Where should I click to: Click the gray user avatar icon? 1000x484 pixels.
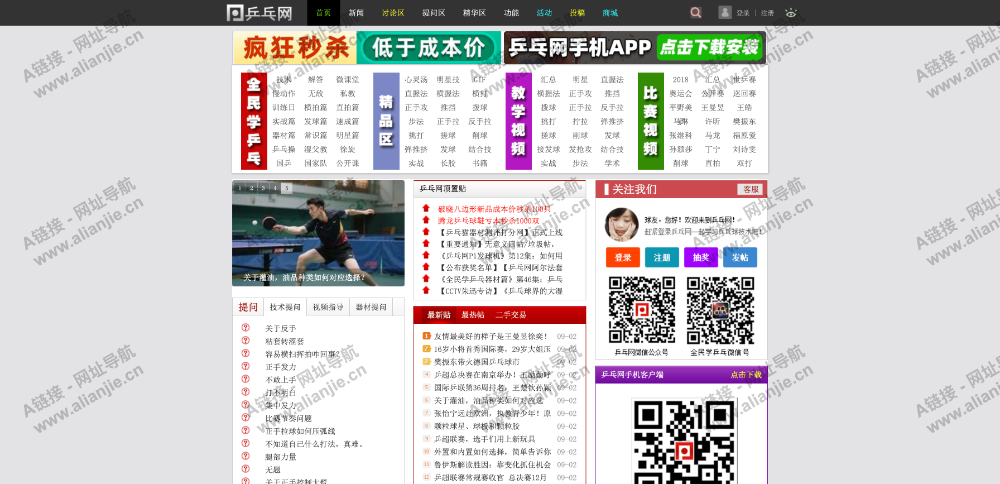coord(725,12)
